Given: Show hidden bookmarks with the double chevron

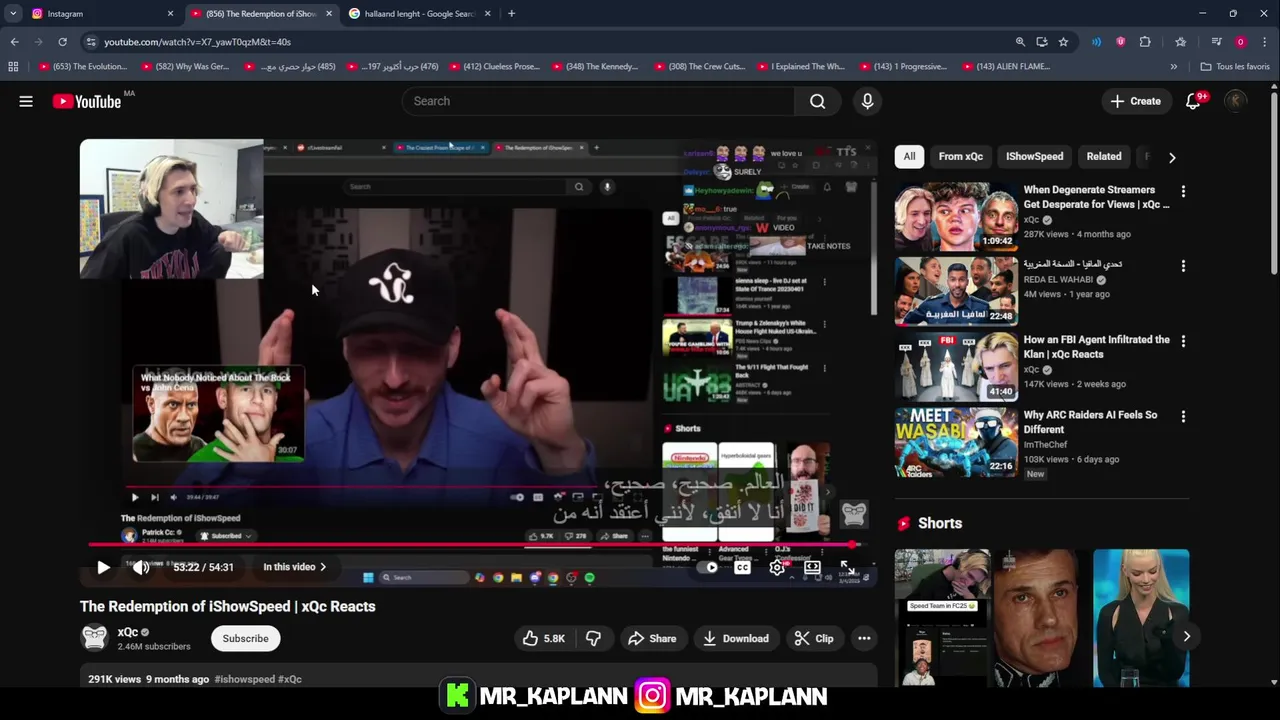Looking at the screenshot, I should point(1174,67).
